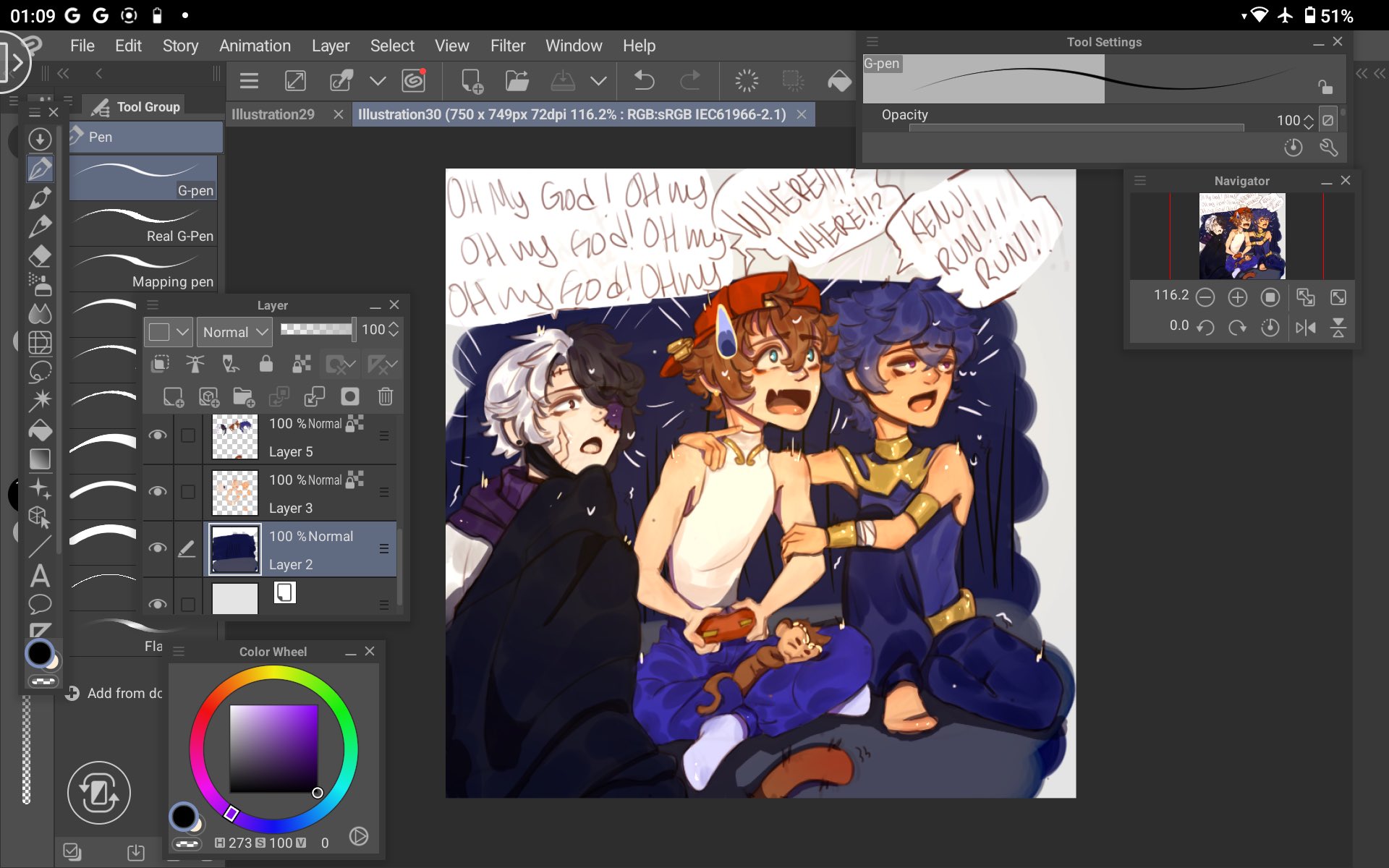
Task: Open file with folder icon
Action: pyautogui.click(x=517, y=80)
